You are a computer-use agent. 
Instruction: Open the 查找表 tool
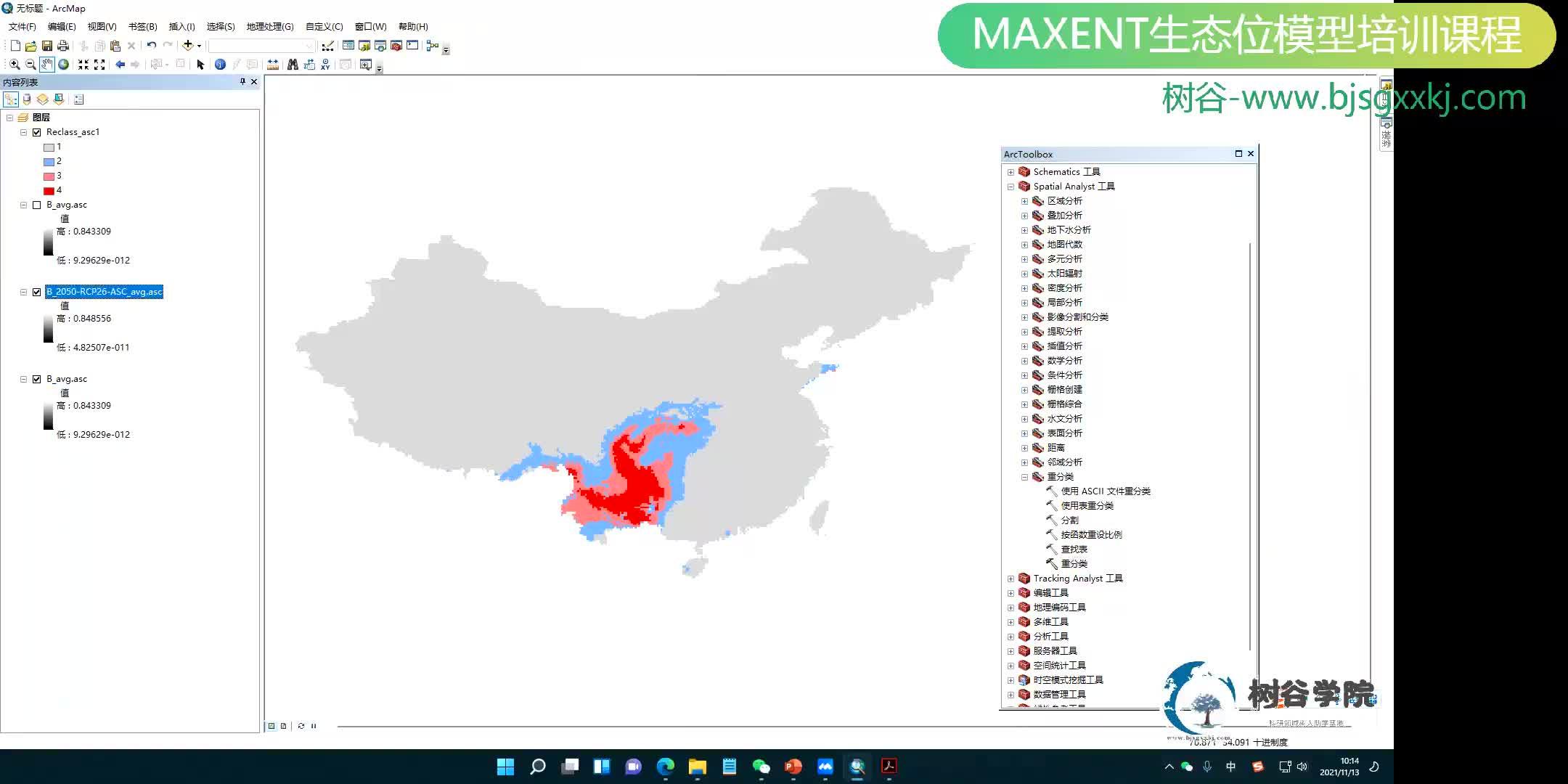pyautogui.click(x=1074, y=550)
